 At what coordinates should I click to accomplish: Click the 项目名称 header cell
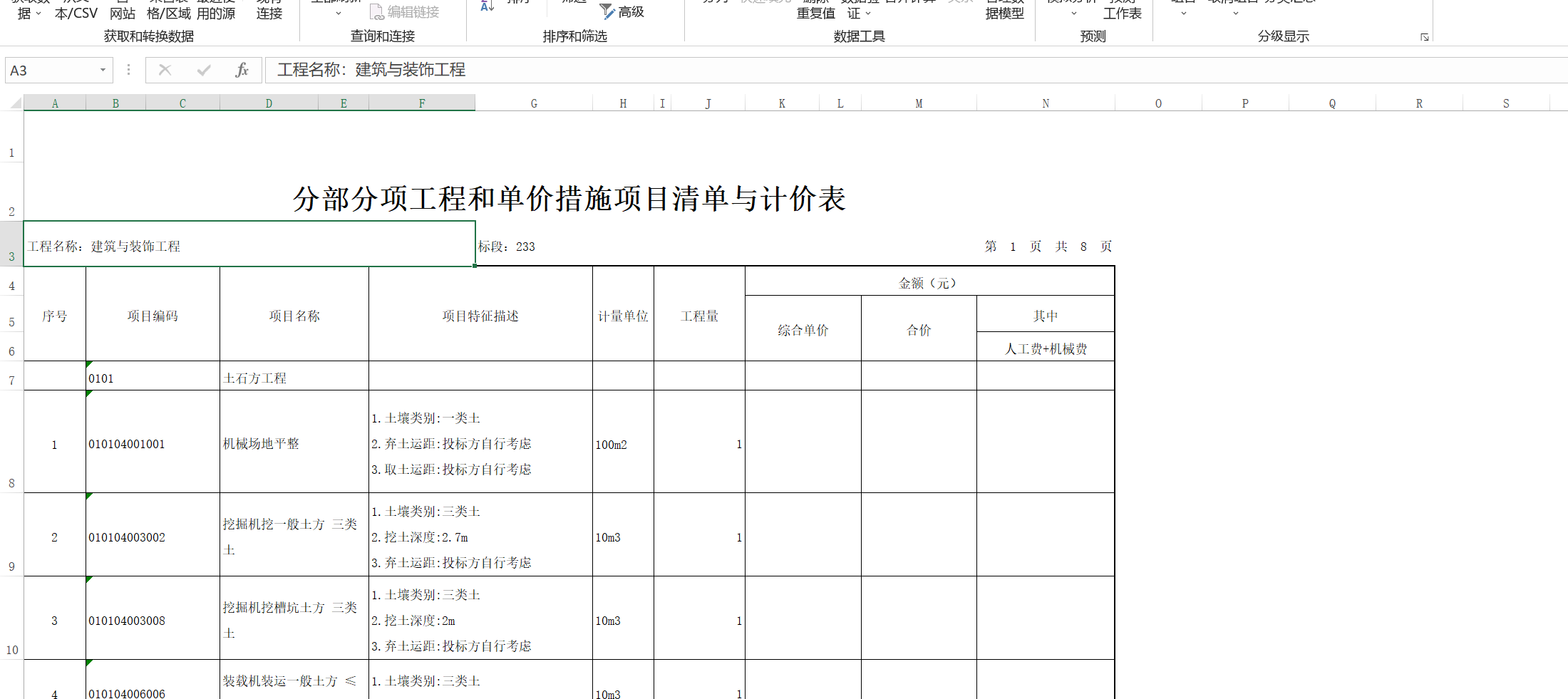coord(294,315)
